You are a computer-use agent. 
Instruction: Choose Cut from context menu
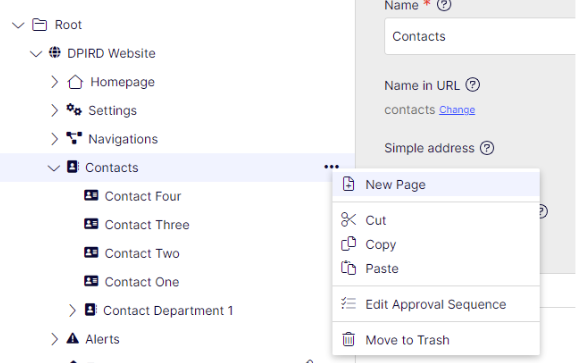(436, 220)
